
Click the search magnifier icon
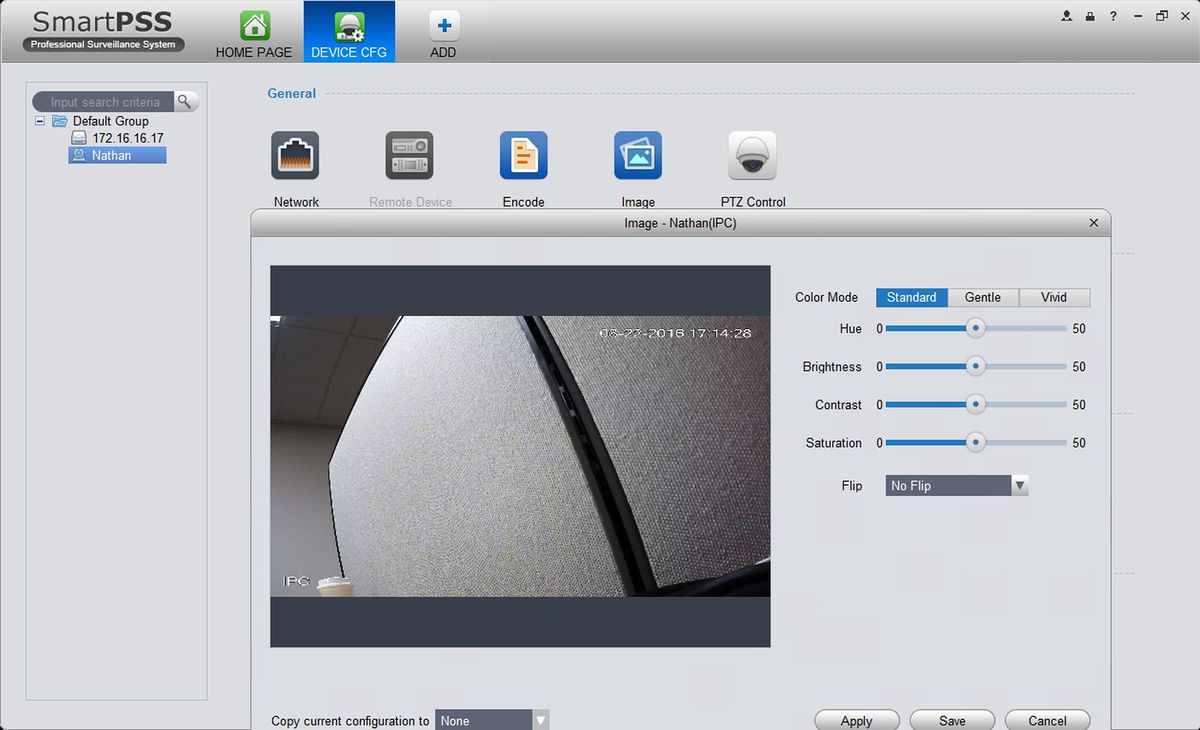(x=185, y=101)
